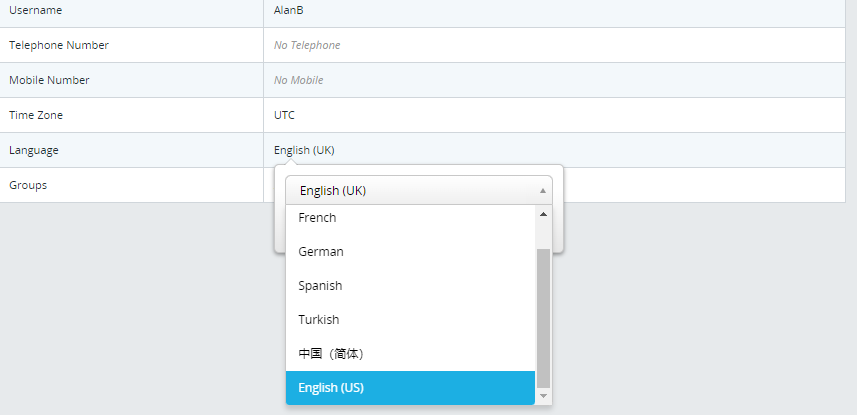
Task: Pick Spanish from the dropdown options
Action: (410, 286)
